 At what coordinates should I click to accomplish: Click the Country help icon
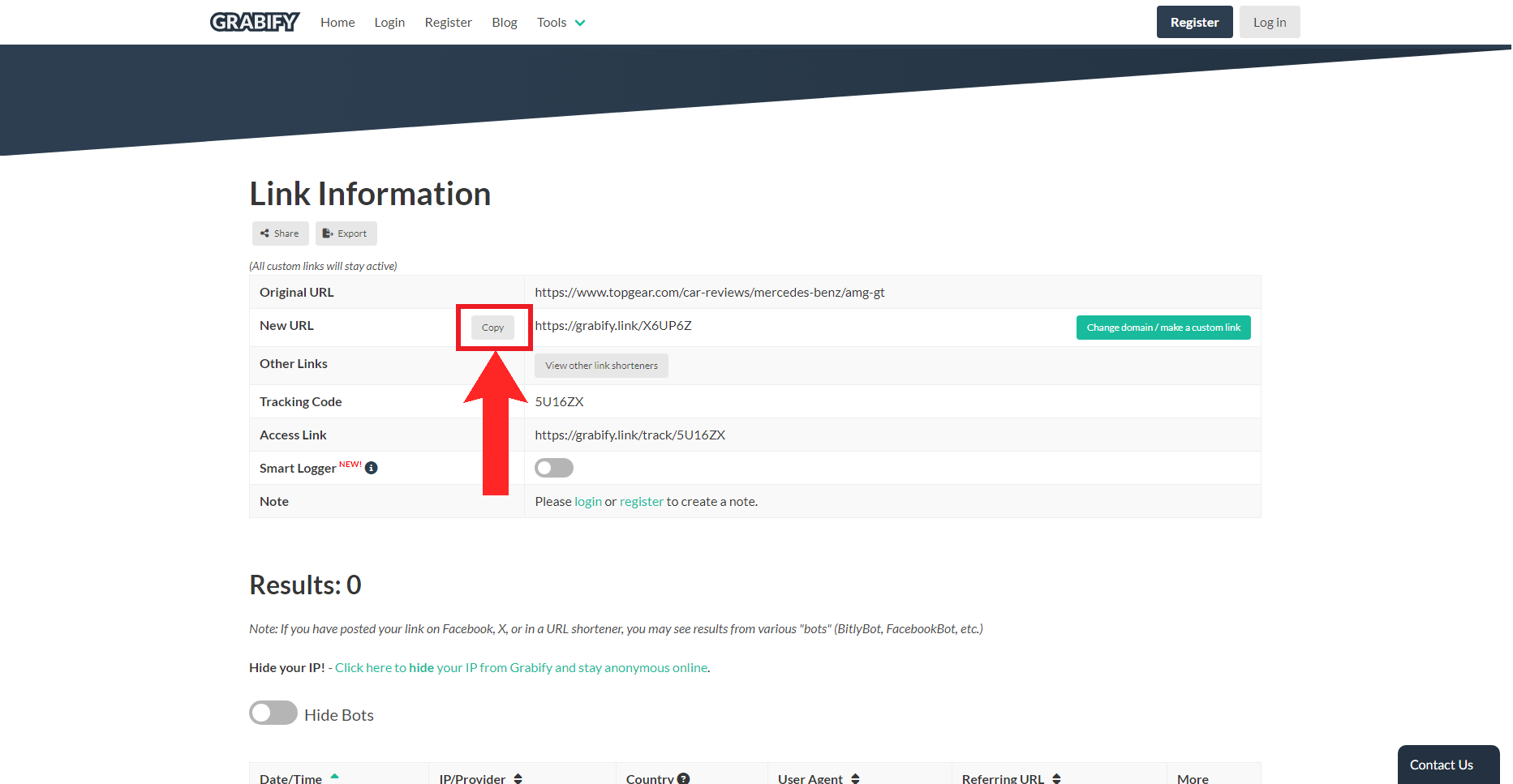point(684,778)
